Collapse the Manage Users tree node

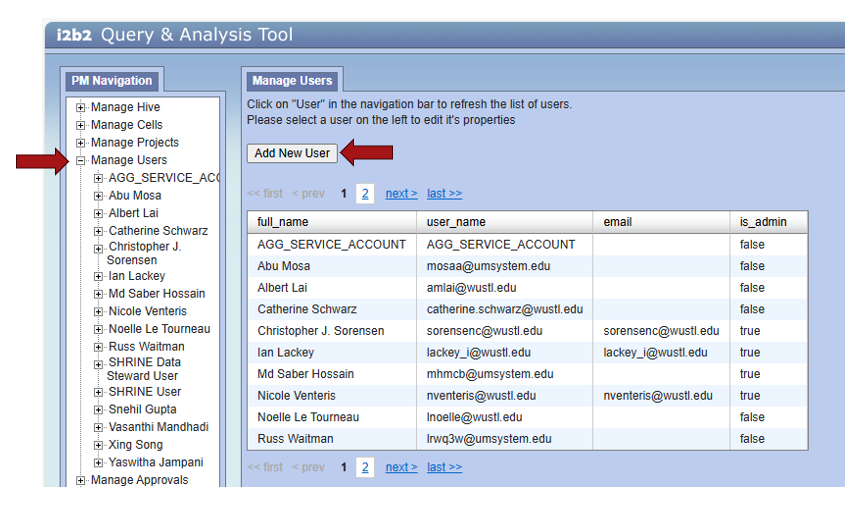[80, 160]
